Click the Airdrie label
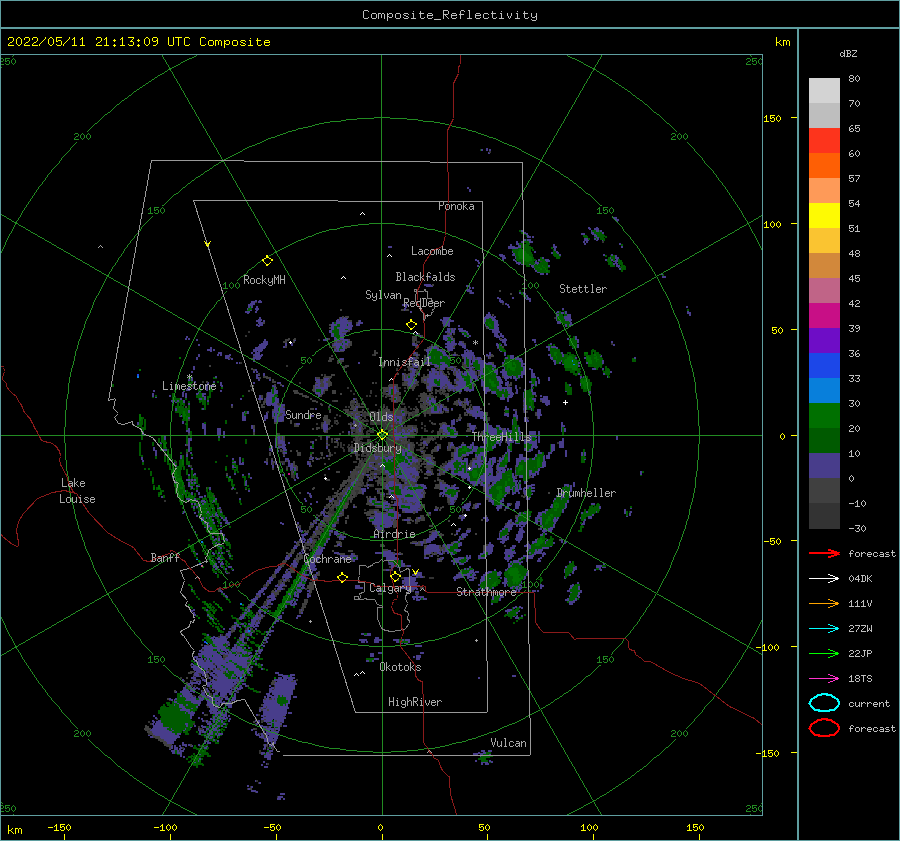 pyautogui.click(x=394, y=534)
